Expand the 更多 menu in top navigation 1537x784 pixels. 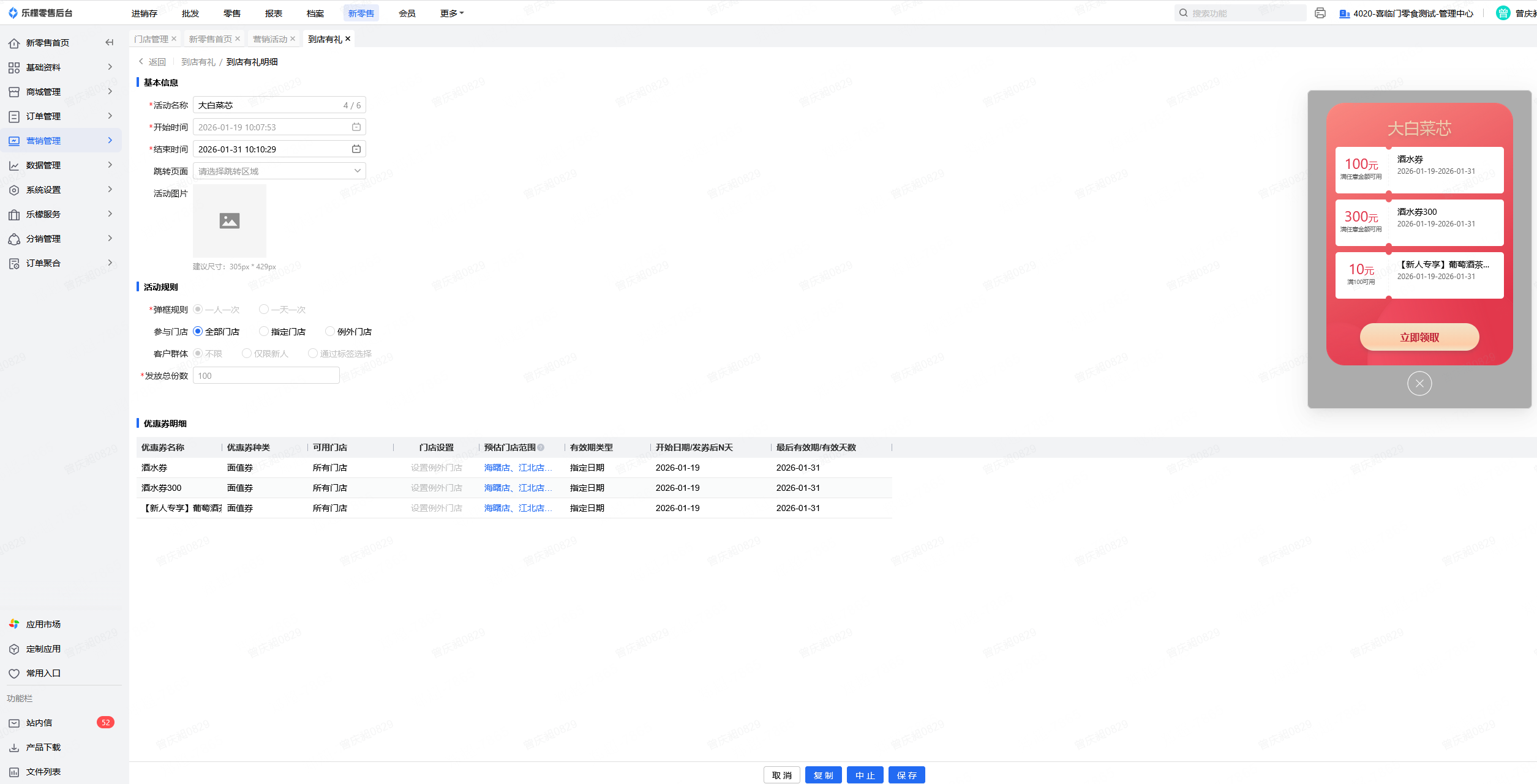pyautogui.click(x=451, y=13)
